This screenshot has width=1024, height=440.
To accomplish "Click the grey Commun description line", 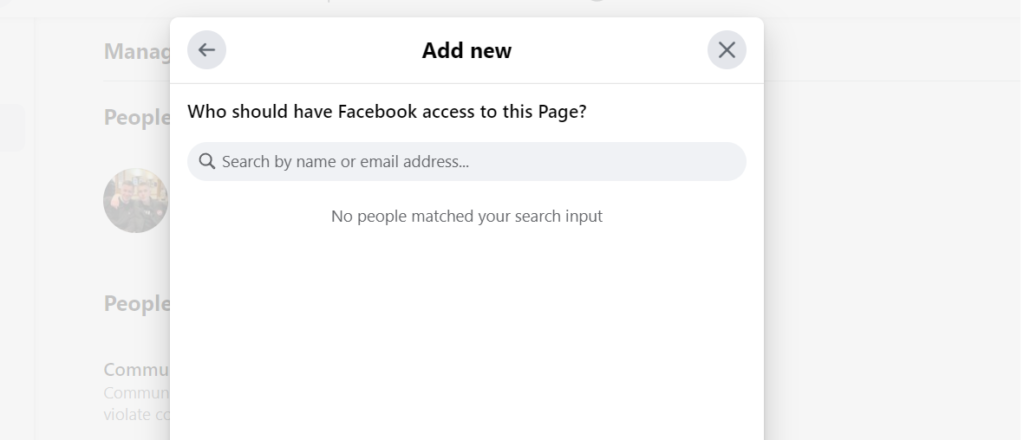I will tap(136, 393).
